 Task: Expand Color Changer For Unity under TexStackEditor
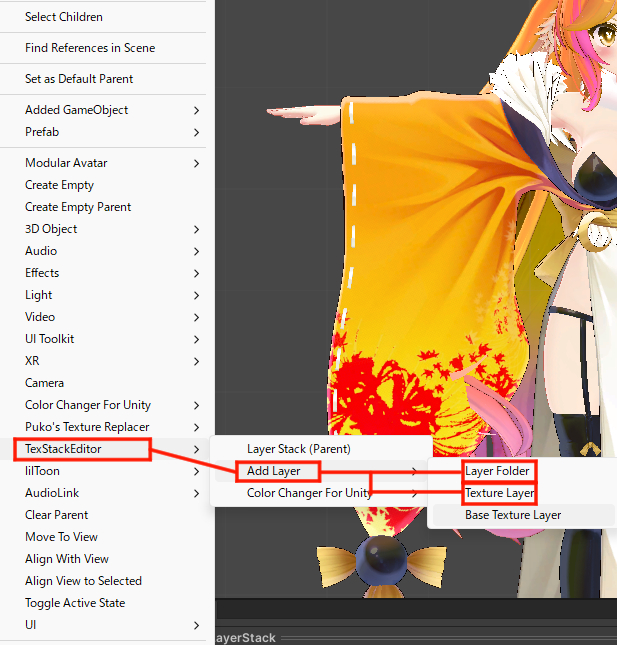[309, 493]
